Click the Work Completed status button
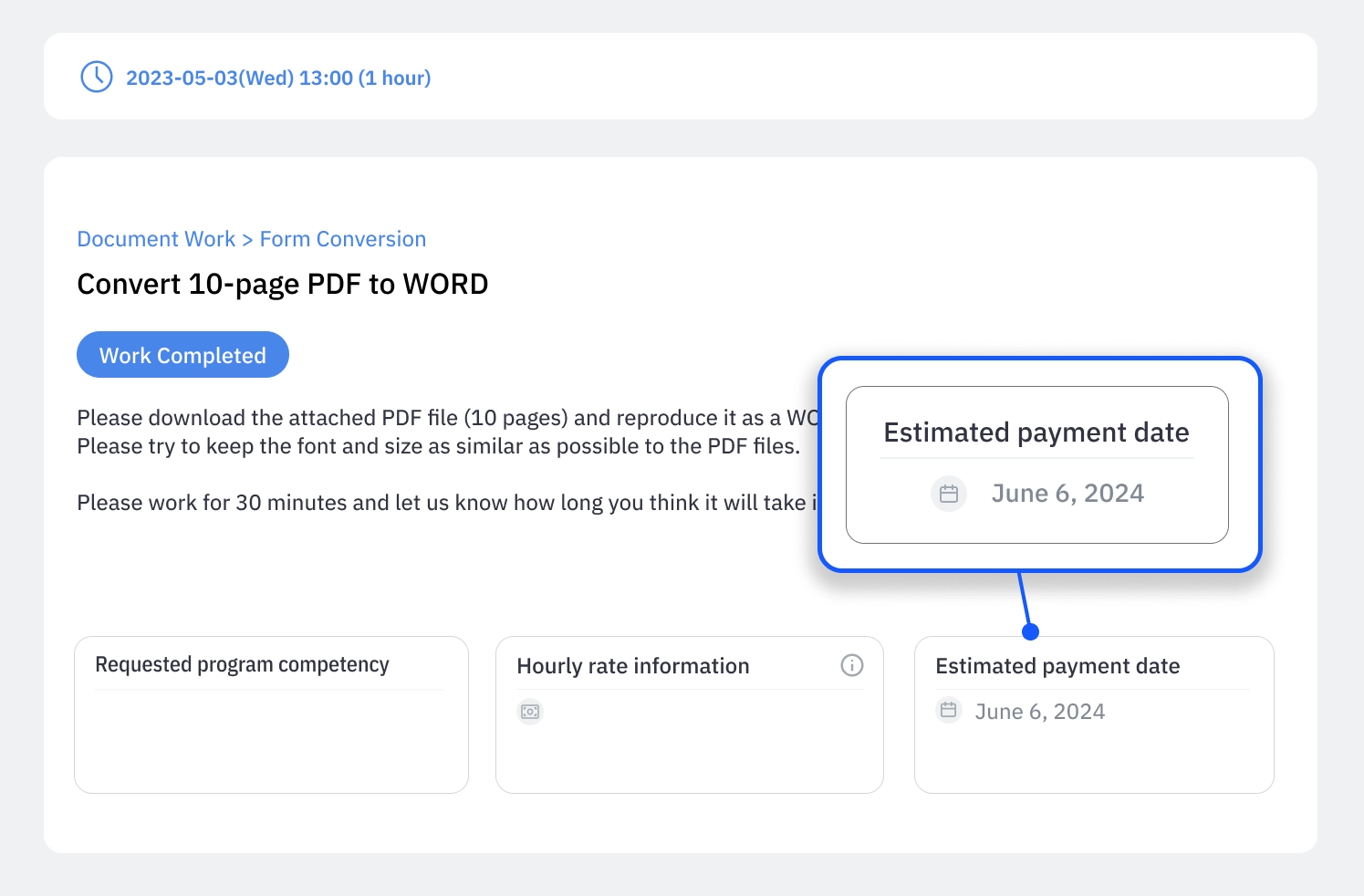1364x896 pixels. 182,355
